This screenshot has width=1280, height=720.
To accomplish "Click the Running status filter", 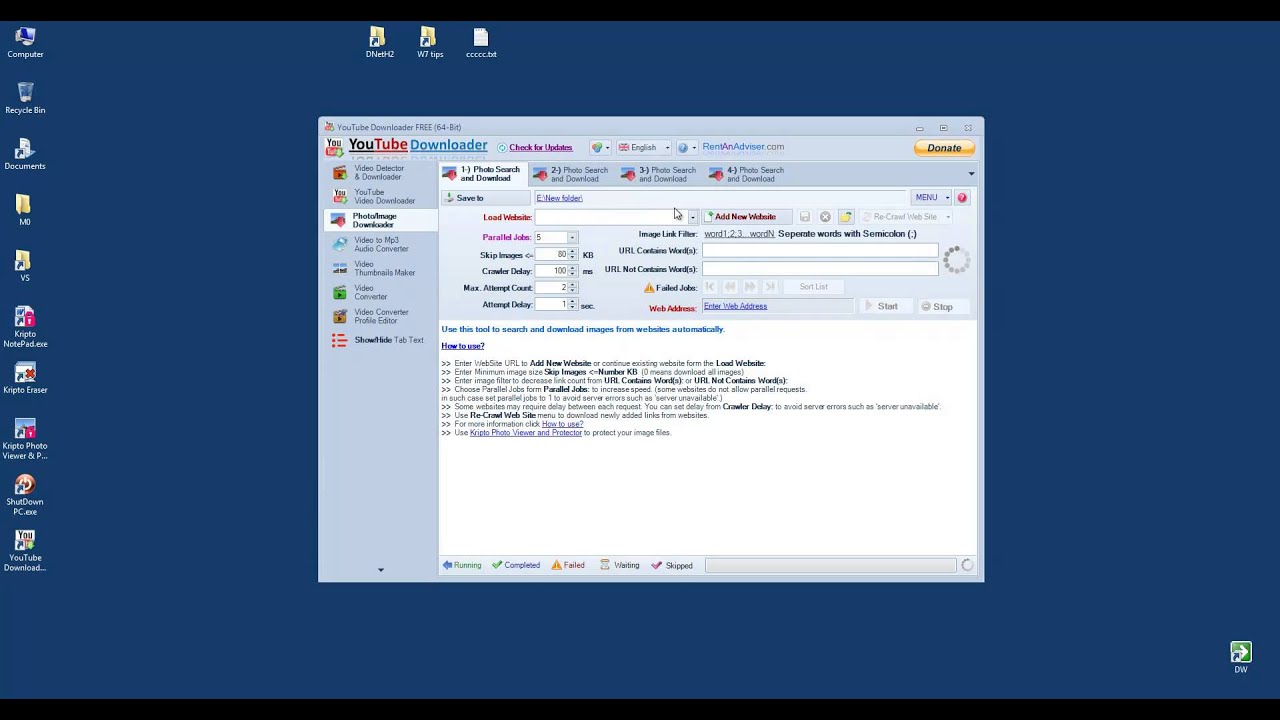I will point(462,565).
